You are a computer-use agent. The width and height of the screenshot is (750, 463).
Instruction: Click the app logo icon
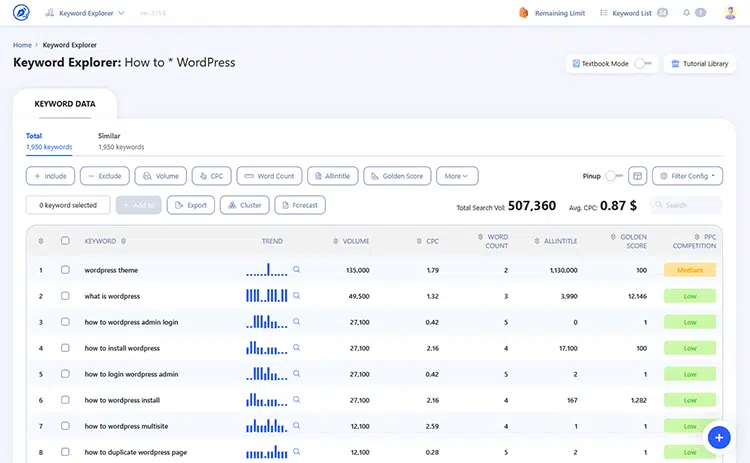[x=21, y=12]
